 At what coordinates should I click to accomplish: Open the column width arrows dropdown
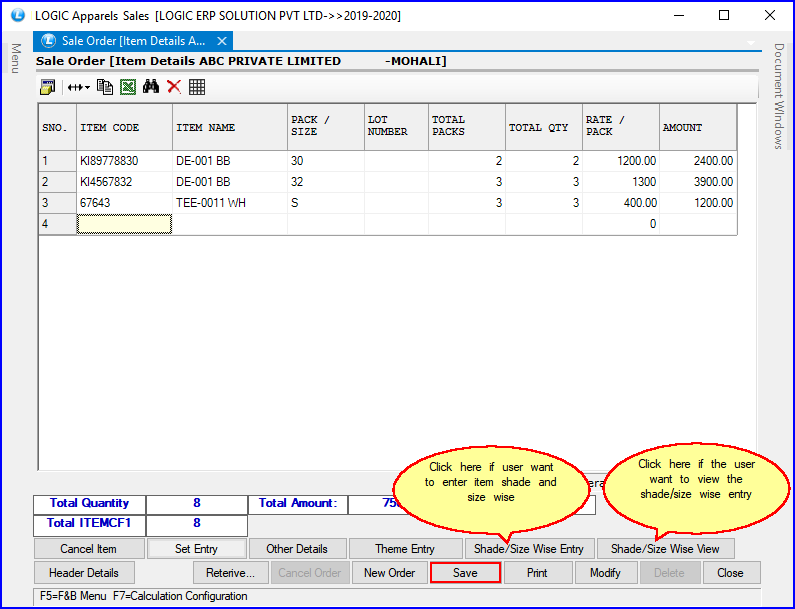pyautogui.click(x=79, y=87)
